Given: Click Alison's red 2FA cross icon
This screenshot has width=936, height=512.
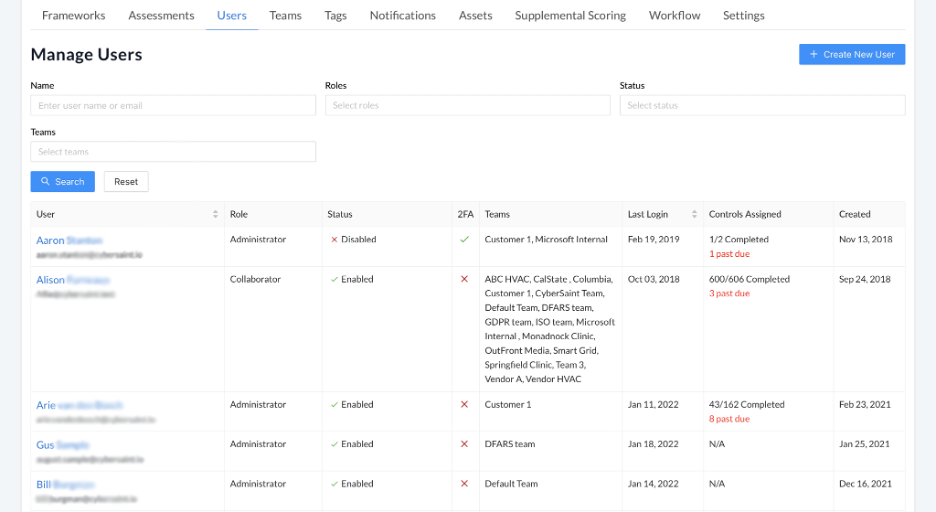Looking at the screenshot, I should pyautogui.click(x=464, y=279).
